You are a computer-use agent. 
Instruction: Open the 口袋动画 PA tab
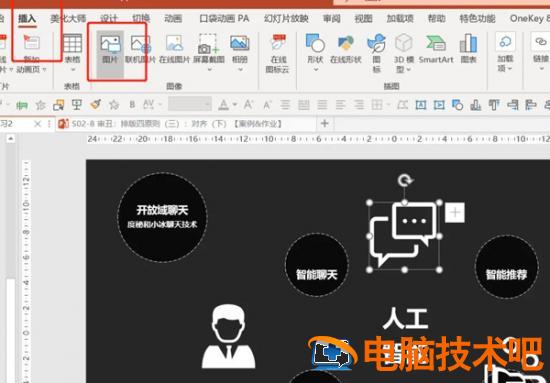pyautogui.click(x=224, y=19)
